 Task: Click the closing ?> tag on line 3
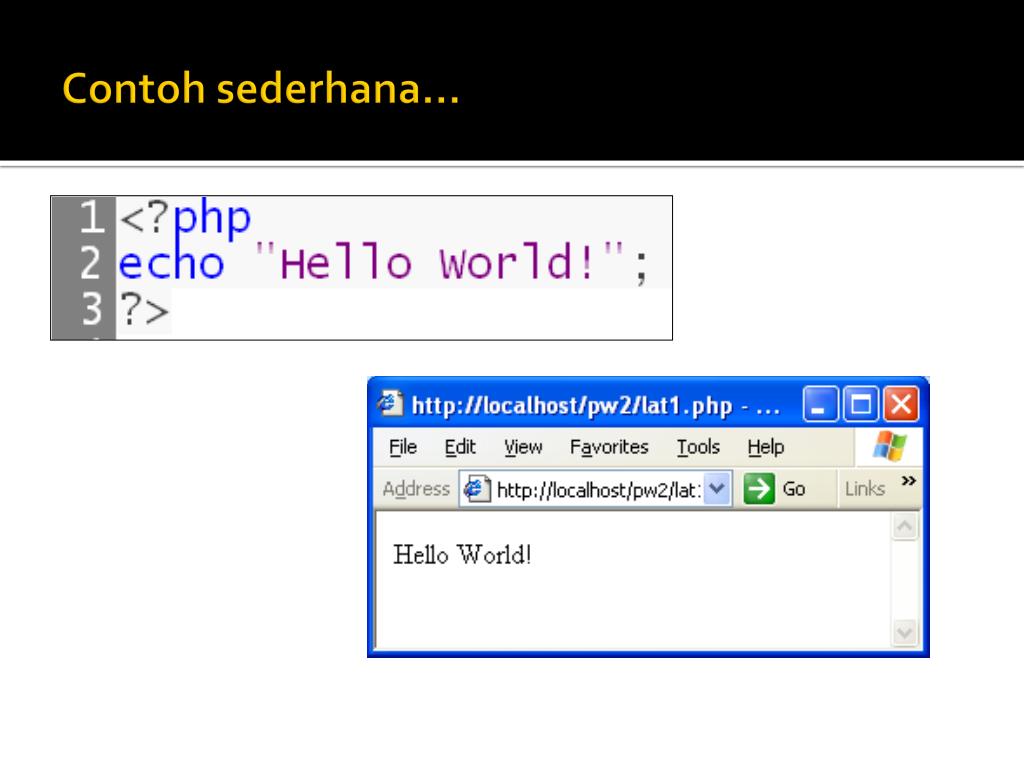(x=145, y=310)
